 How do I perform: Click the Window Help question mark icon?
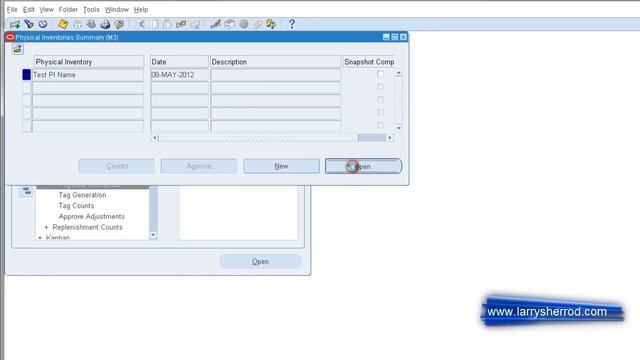click(291, 24)
